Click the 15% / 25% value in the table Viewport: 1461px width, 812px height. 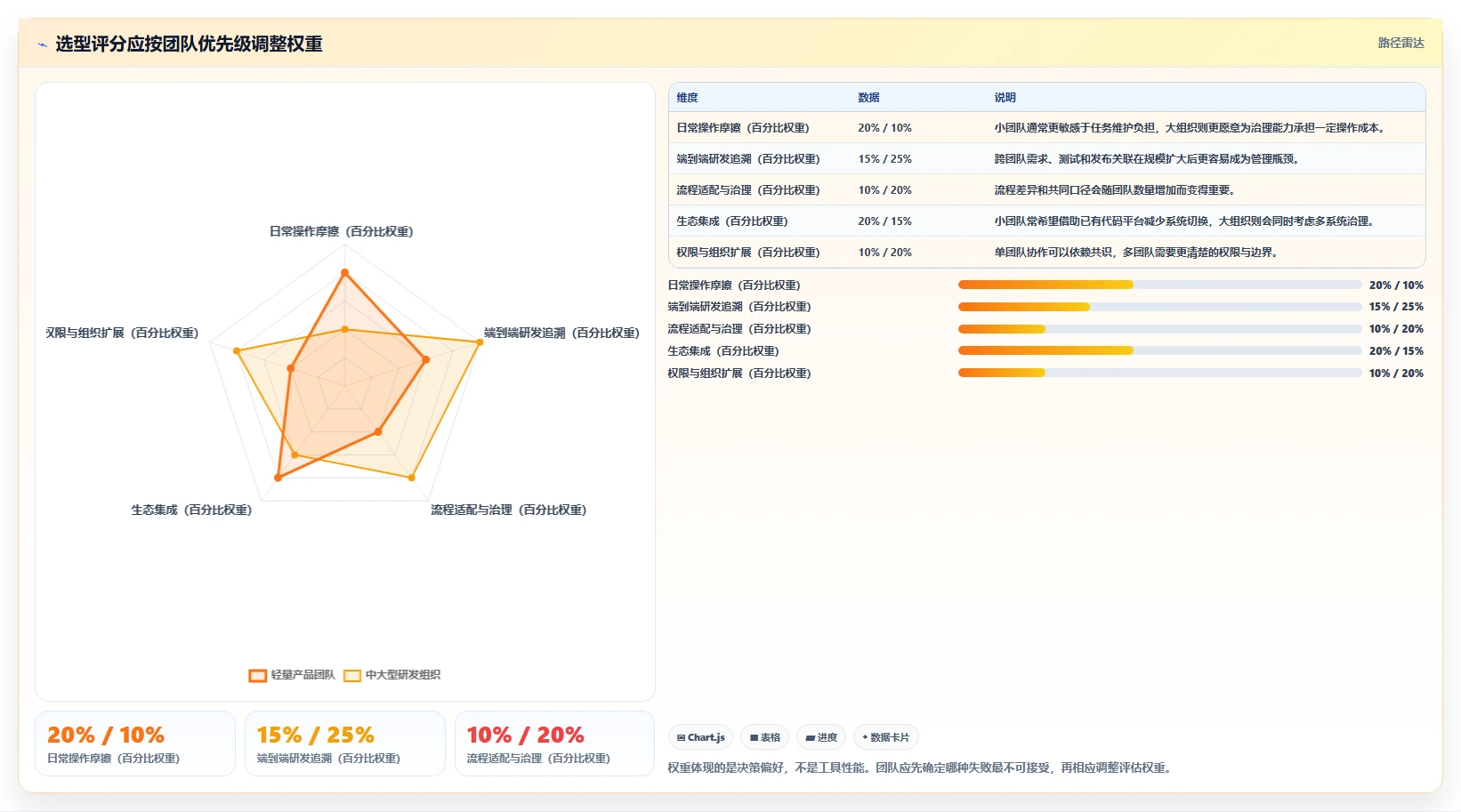point(884,159)
